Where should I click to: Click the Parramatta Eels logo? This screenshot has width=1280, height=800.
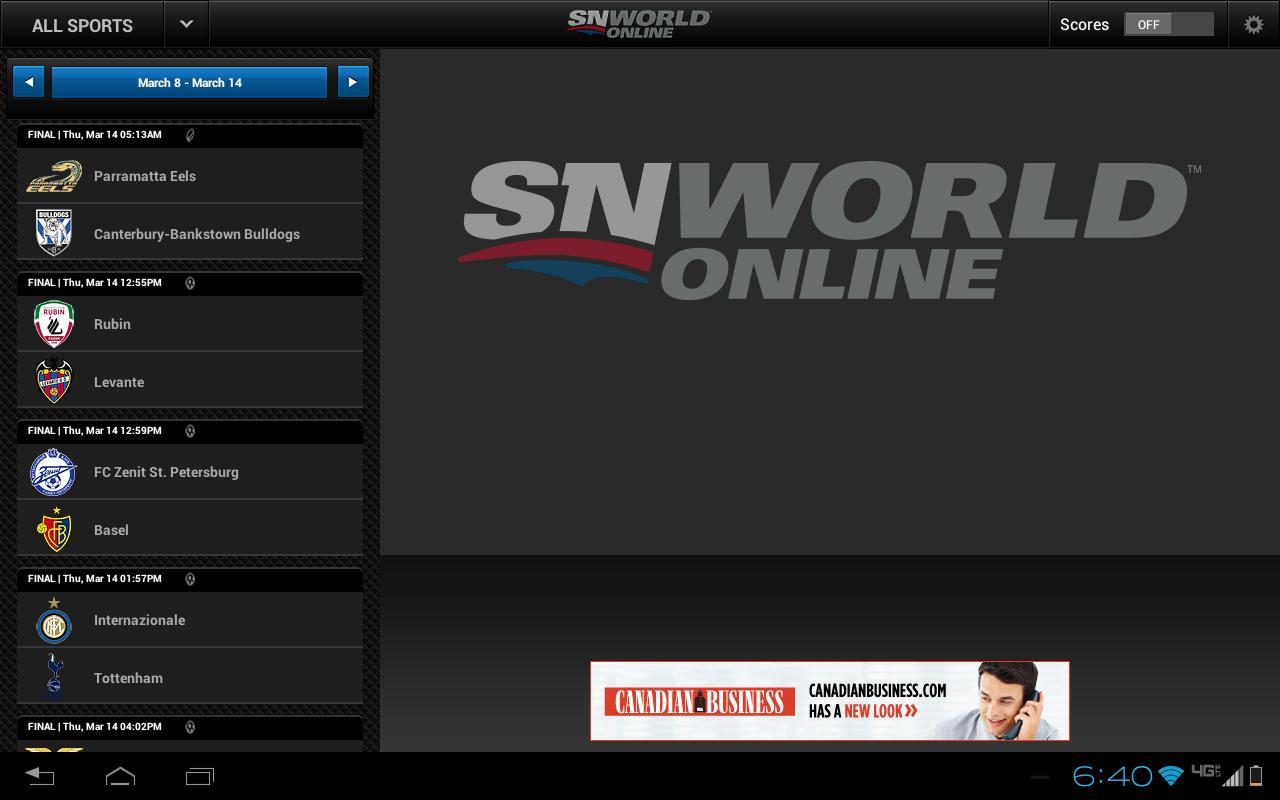[54, 176]
